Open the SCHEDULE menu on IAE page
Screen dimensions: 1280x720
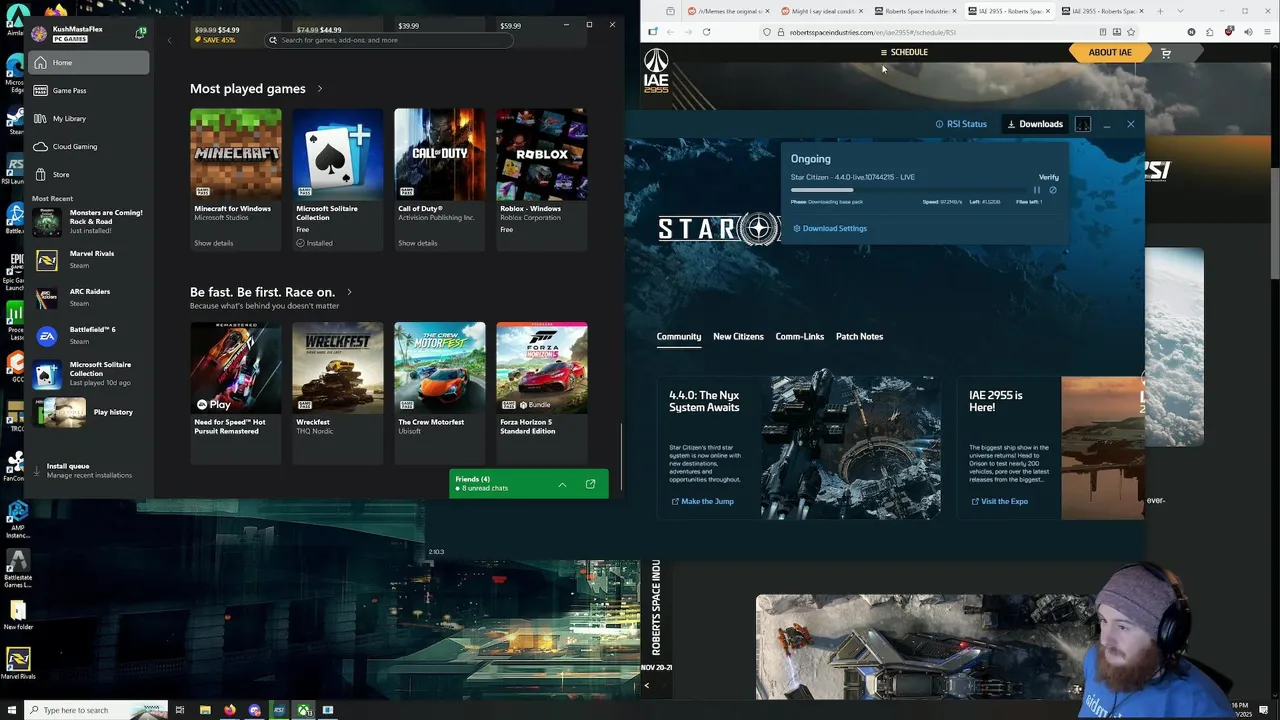click(x=904, y=52)
